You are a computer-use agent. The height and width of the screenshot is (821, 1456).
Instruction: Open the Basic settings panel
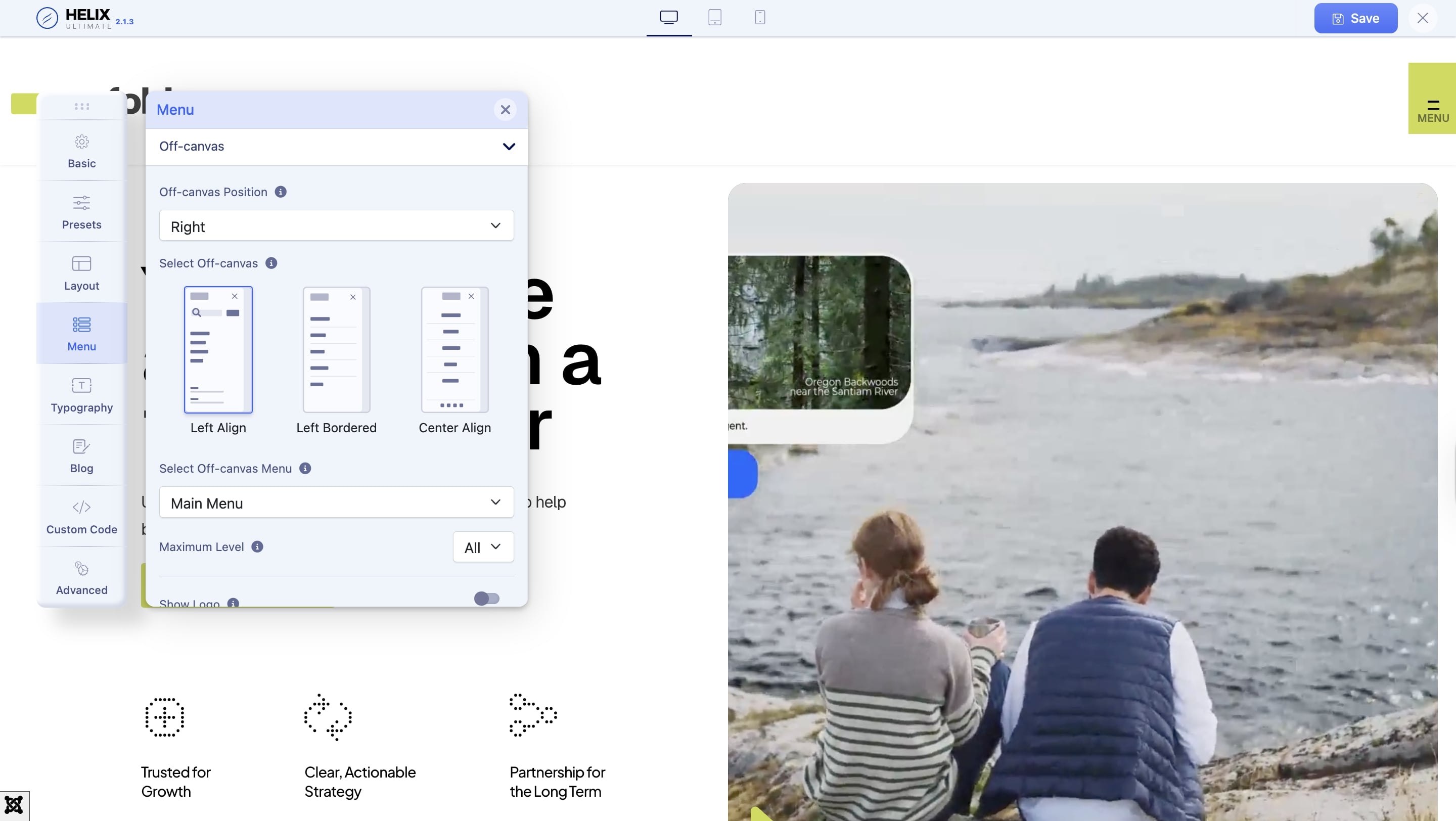81,152
